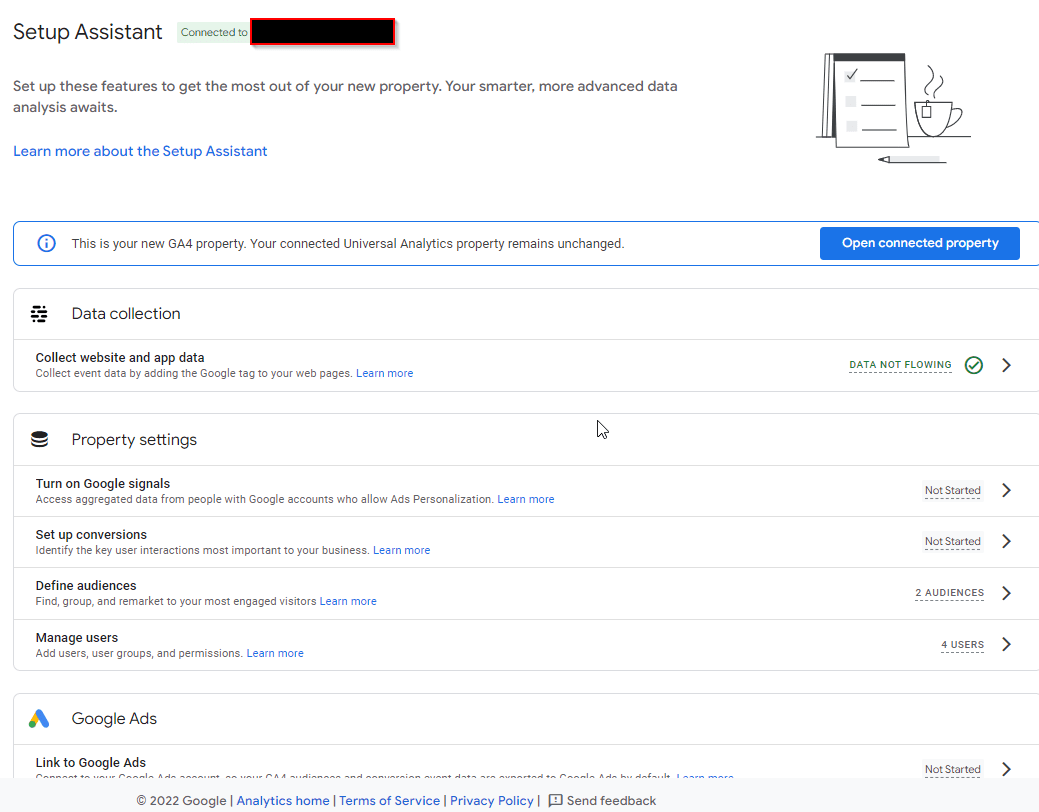Open Learn more link under Manage users
This screenshot has height=812, width=1039.
tap(275, 653)
